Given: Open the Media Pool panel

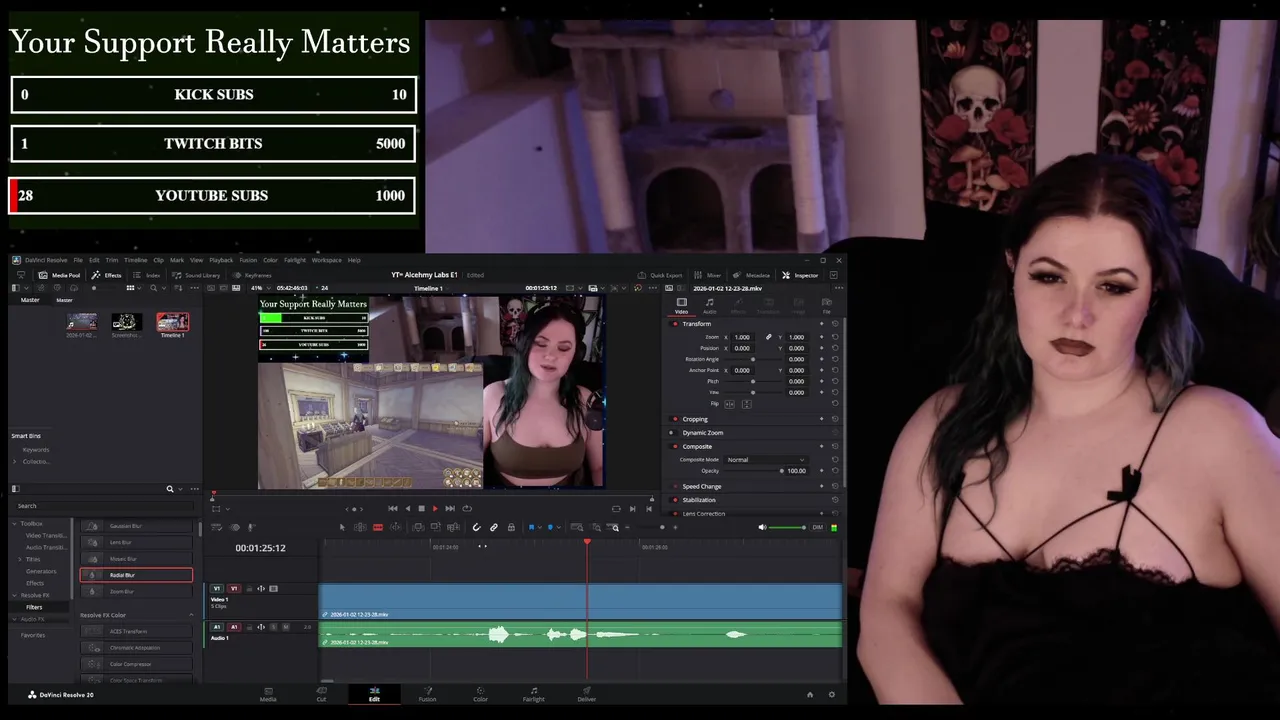Looking at the screenshot, I should point(59,275).
